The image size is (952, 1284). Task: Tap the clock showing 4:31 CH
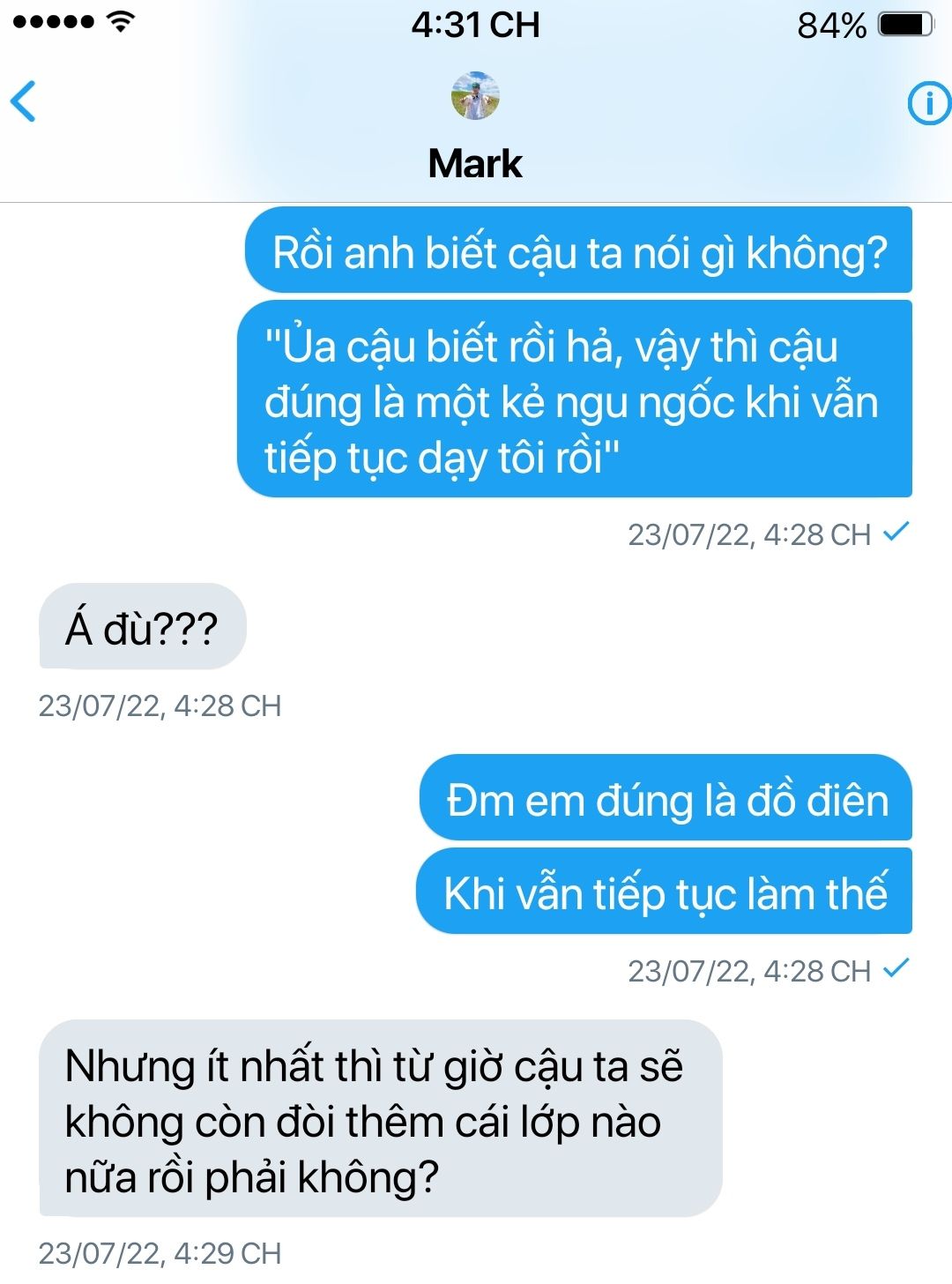point(475,25)
